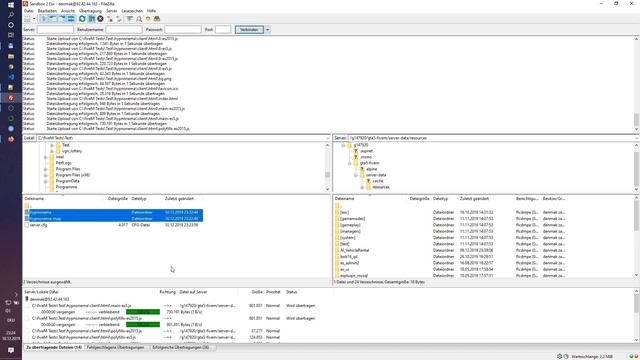Screen dimensions: 640x360
Task: Toggle the remote directory tree display icon
Action: click(62, 19)
